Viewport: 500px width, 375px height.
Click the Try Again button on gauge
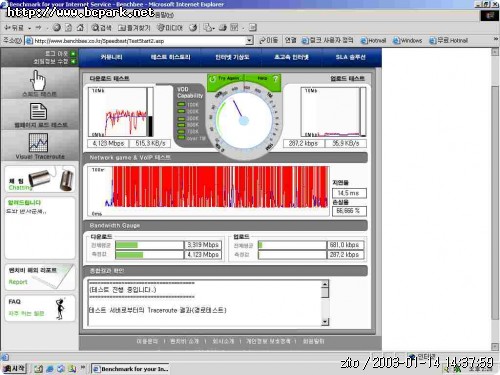pos(226,79)
